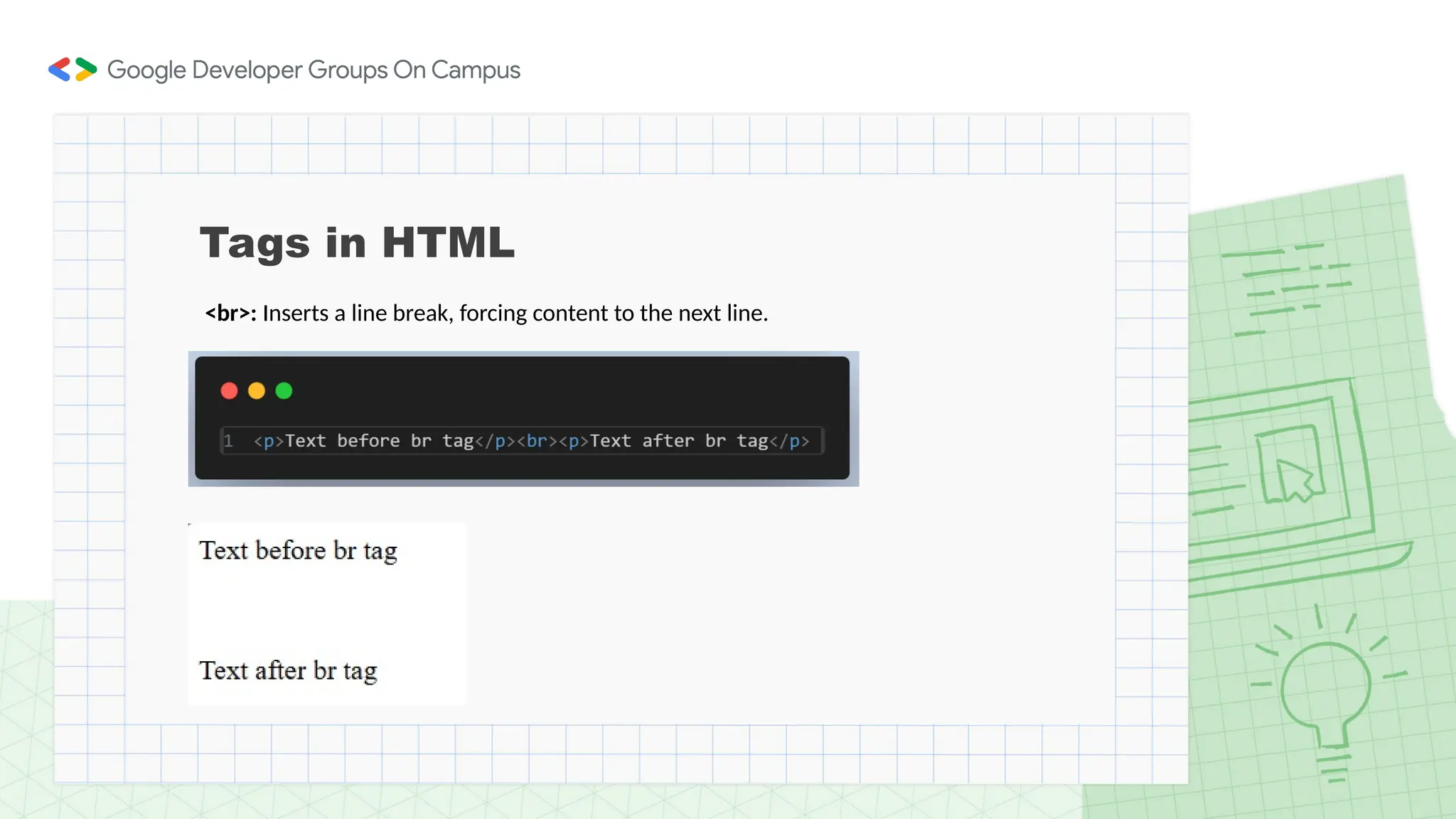Click the Google Developer Groups logo icon
The height and width of the screenshot is (819, 1456).
73,70
